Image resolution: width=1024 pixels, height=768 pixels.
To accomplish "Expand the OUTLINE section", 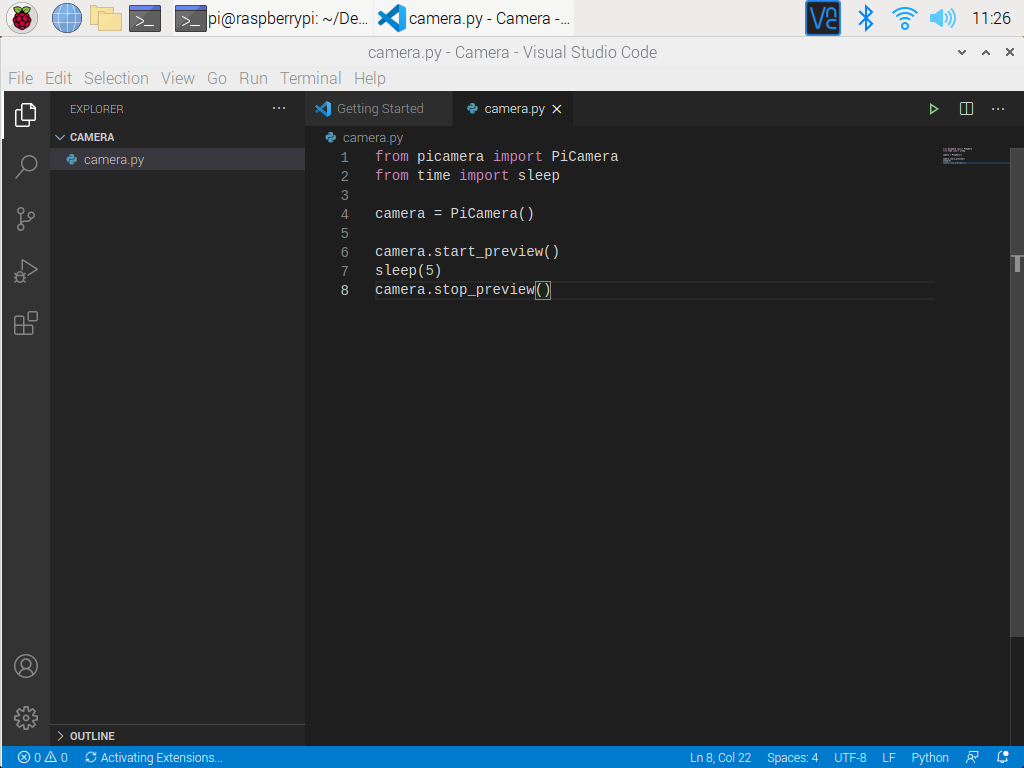I will (91, 736).
